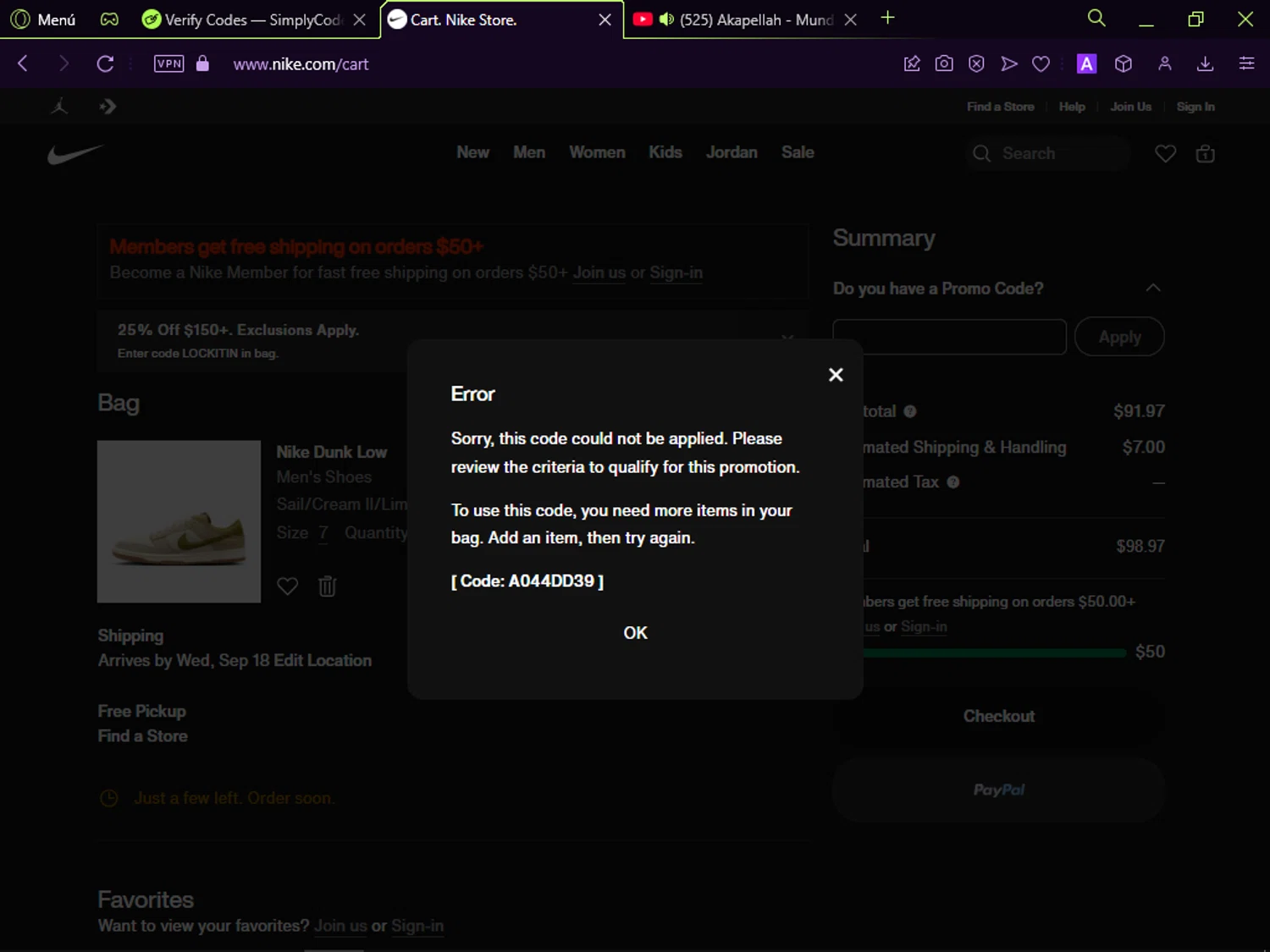Open the browser profile account icon
The width and height of the screenshot is (1270, 952).
[1165, 63]
